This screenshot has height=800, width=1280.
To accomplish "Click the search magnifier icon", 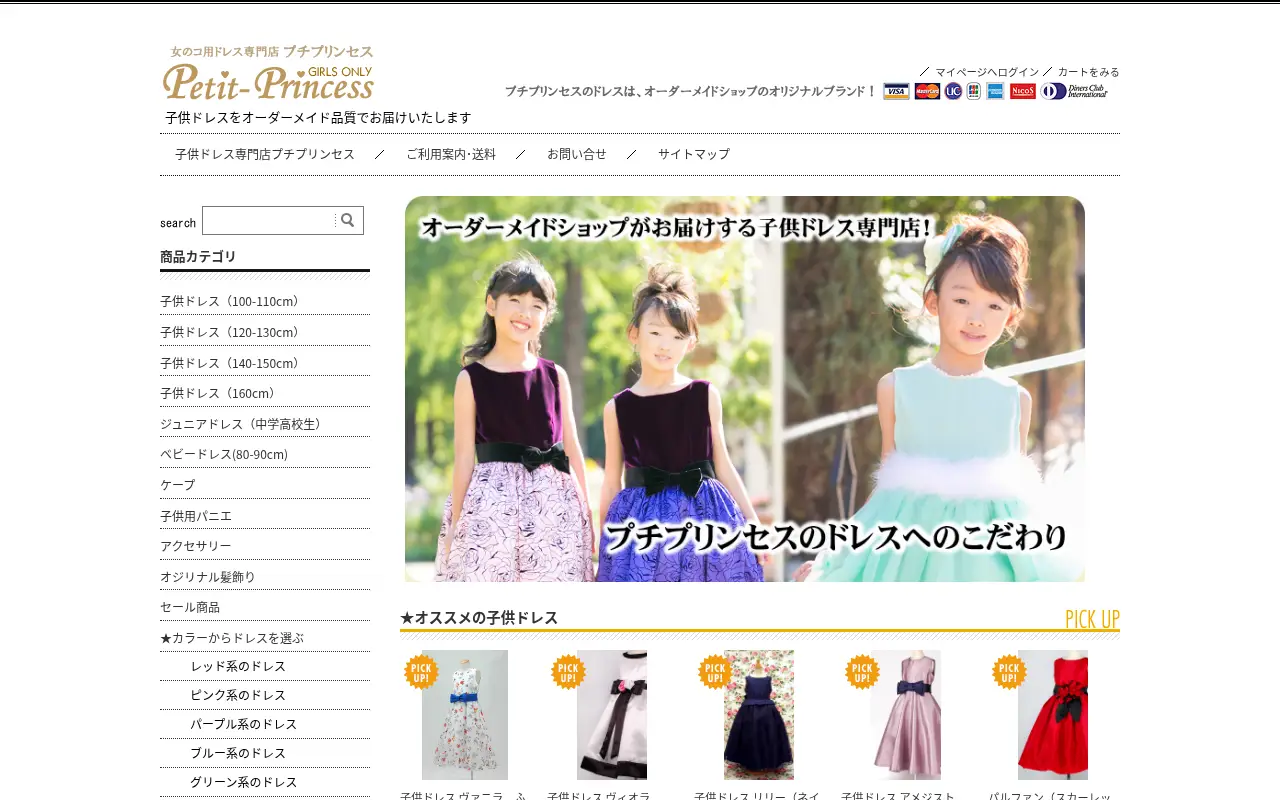I will pos(348,220).
